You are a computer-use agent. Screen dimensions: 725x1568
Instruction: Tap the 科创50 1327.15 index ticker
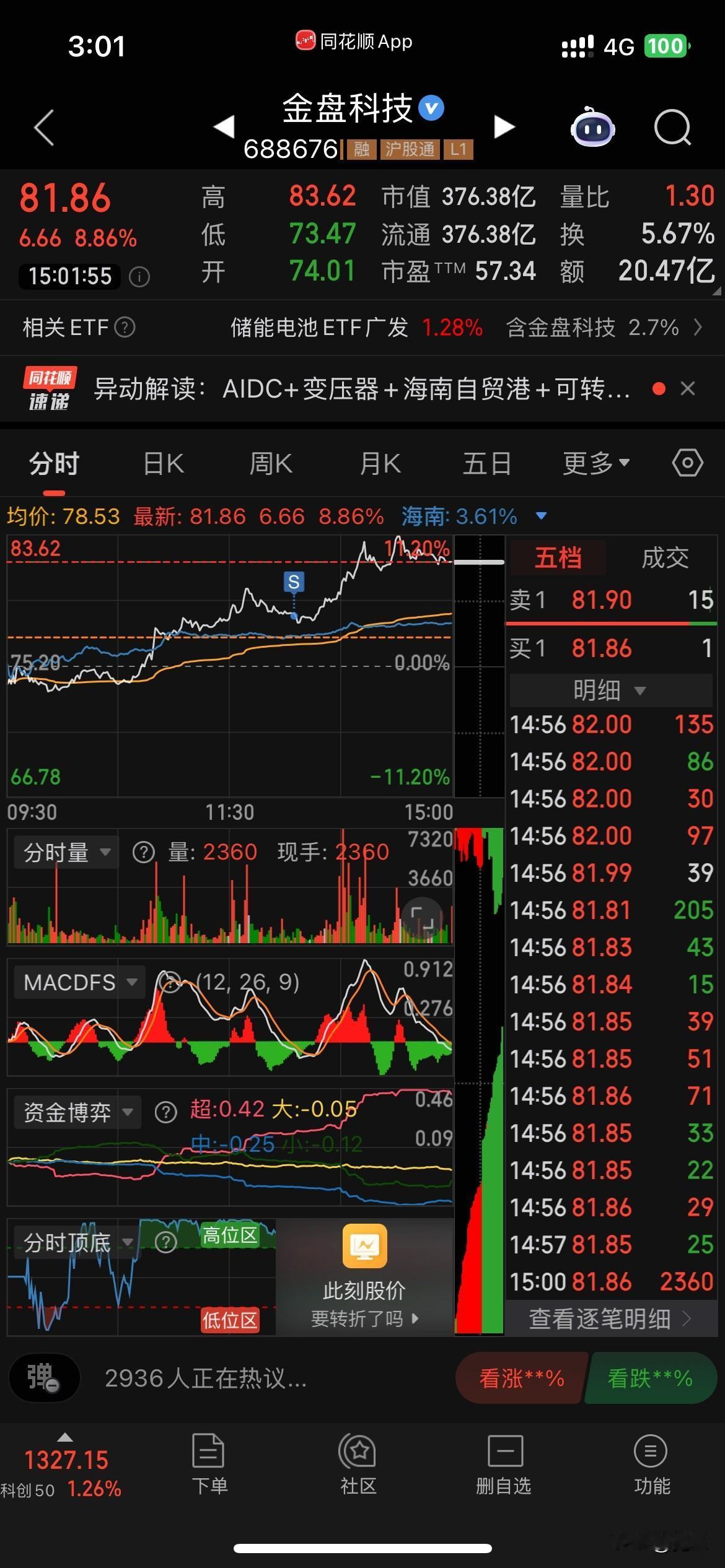pyautogui.click(x=62, y=1473)
